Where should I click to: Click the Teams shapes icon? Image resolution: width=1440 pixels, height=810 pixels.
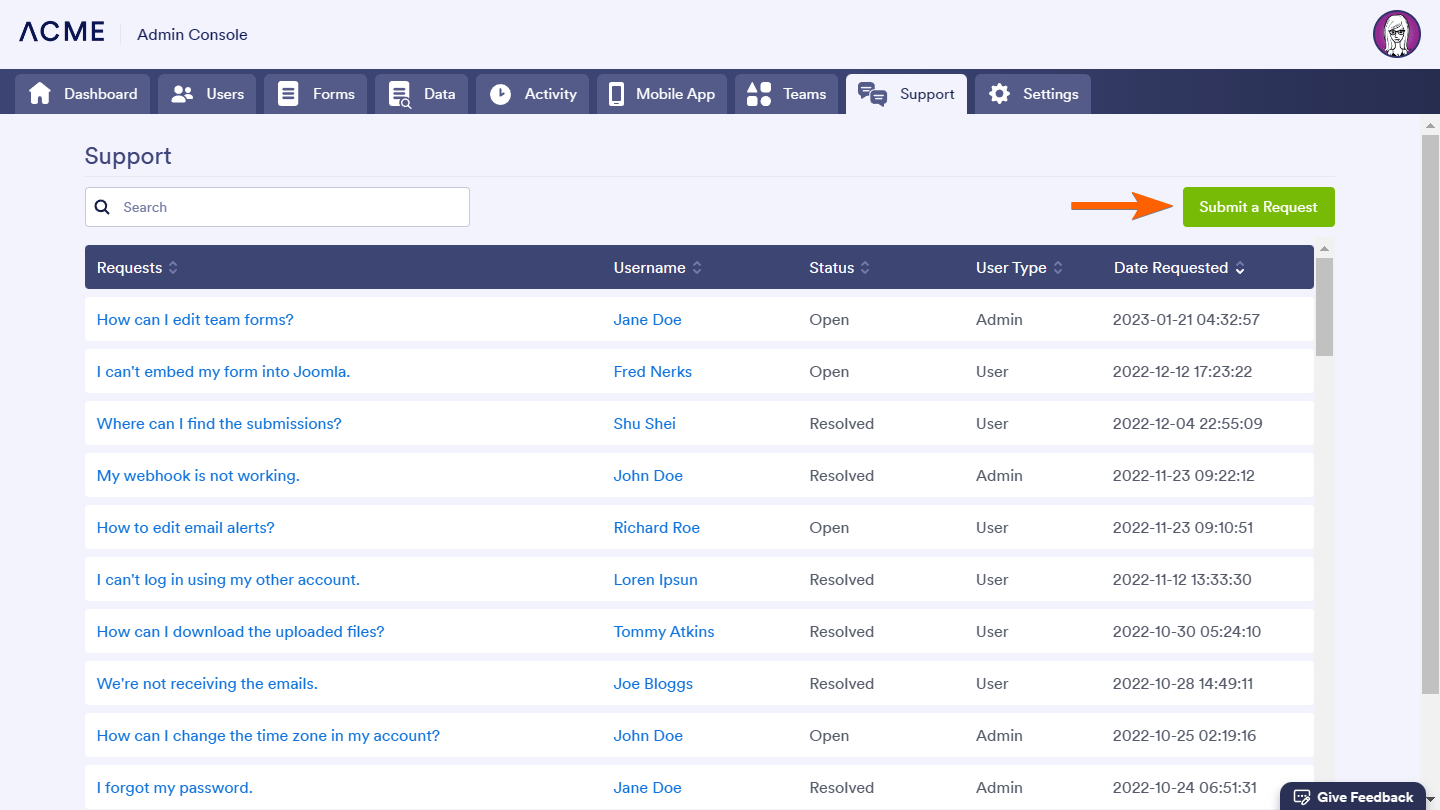[x=759, y=94]
